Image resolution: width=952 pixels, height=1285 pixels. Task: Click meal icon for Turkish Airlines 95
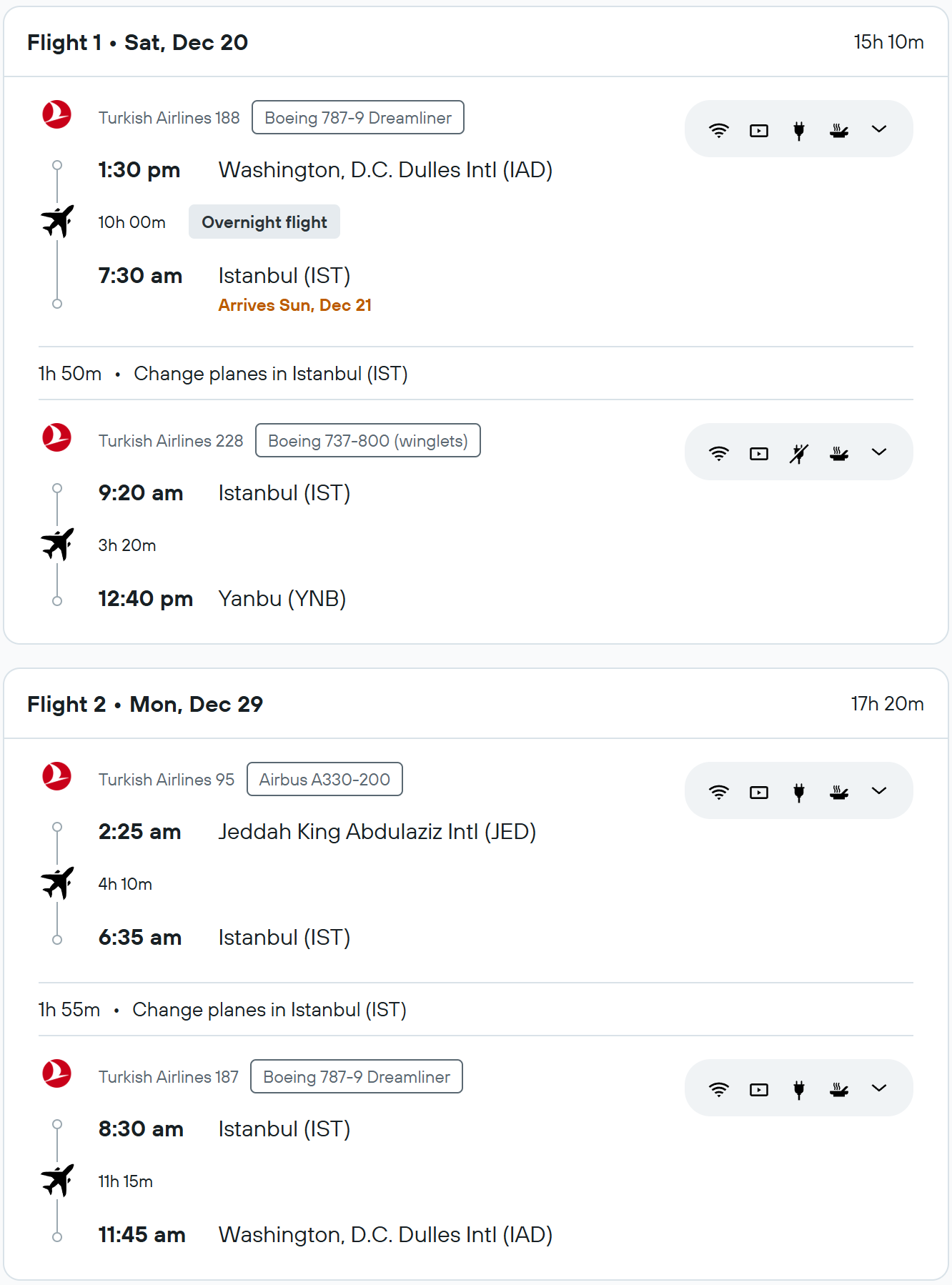[839, 792]
